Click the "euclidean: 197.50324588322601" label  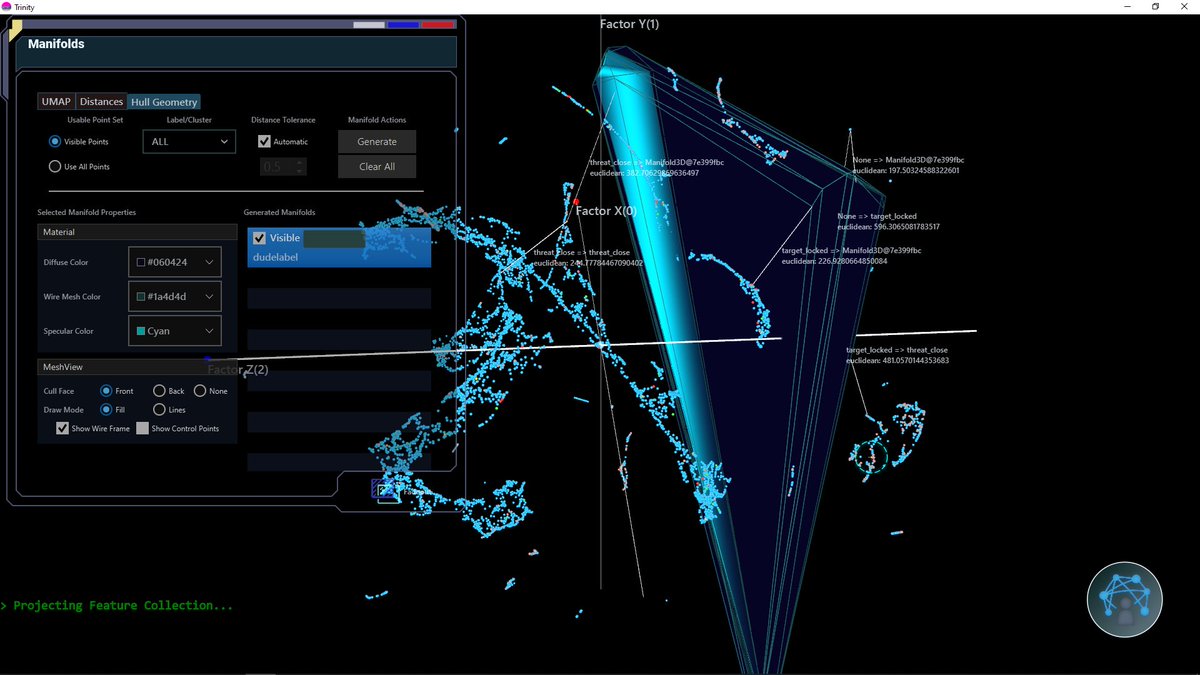[906, 171]
